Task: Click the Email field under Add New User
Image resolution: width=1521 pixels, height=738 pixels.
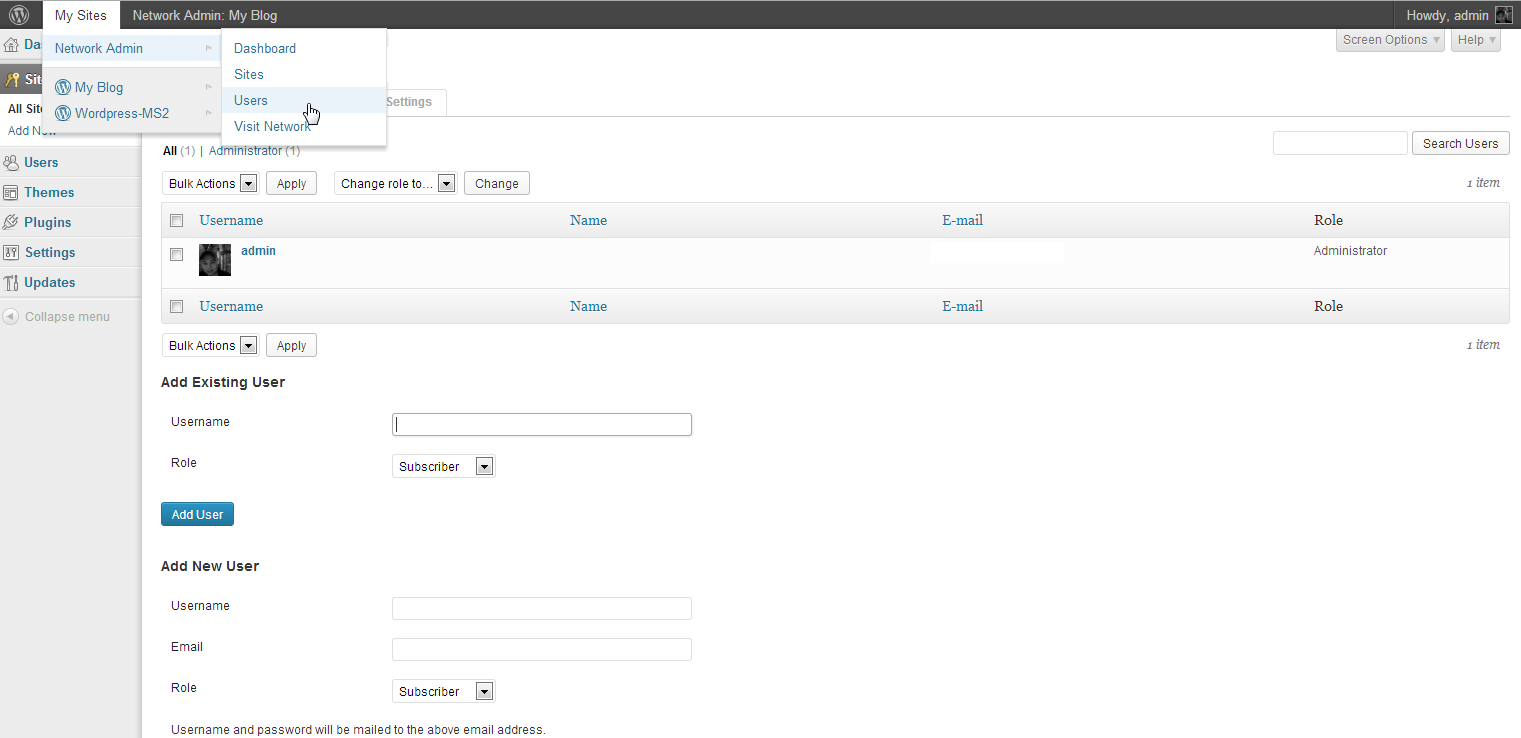Action: click(x=541, y=650)
